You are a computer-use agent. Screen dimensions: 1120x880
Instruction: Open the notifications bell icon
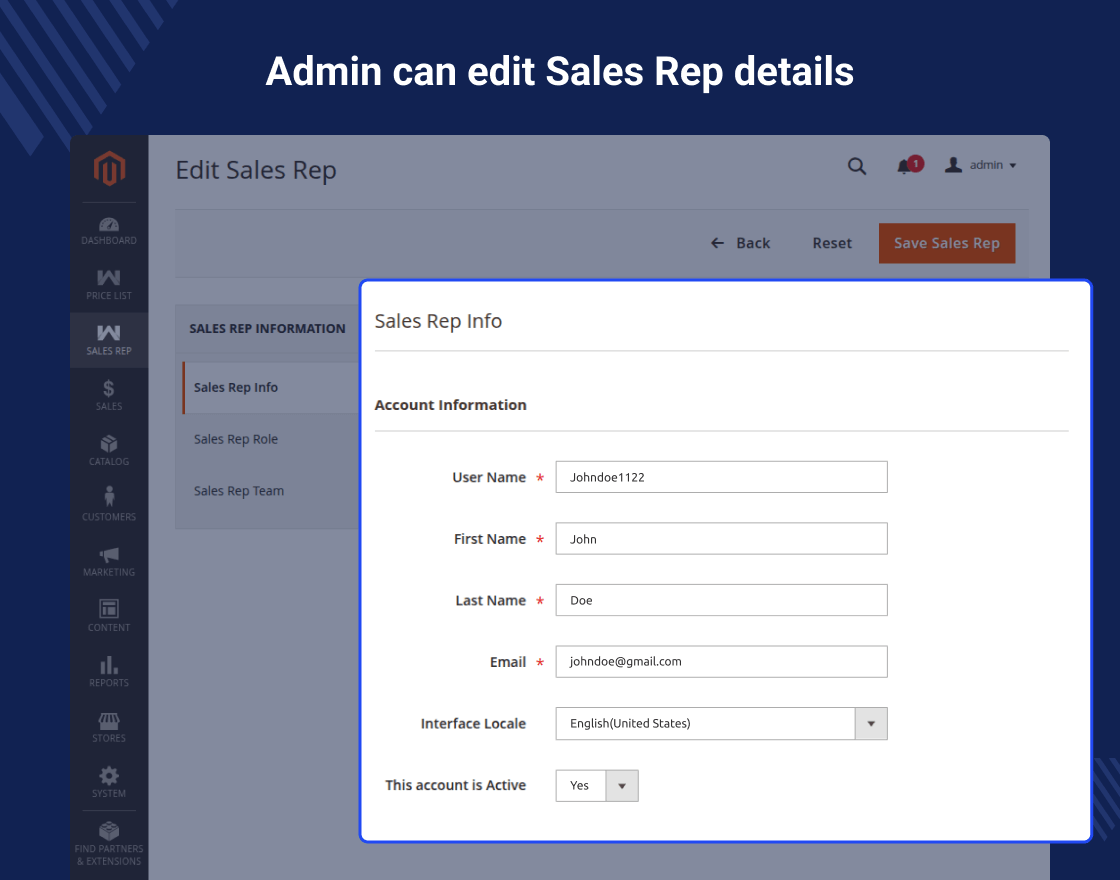click(905, 166)
